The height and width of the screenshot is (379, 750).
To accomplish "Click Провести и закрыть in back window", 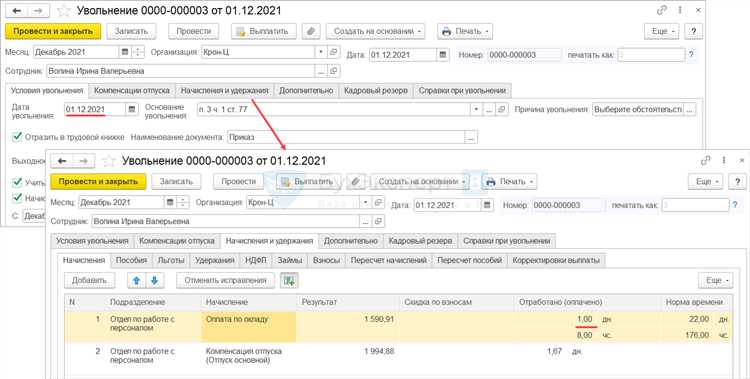I will pyautogui.click(x=53, y=31).
